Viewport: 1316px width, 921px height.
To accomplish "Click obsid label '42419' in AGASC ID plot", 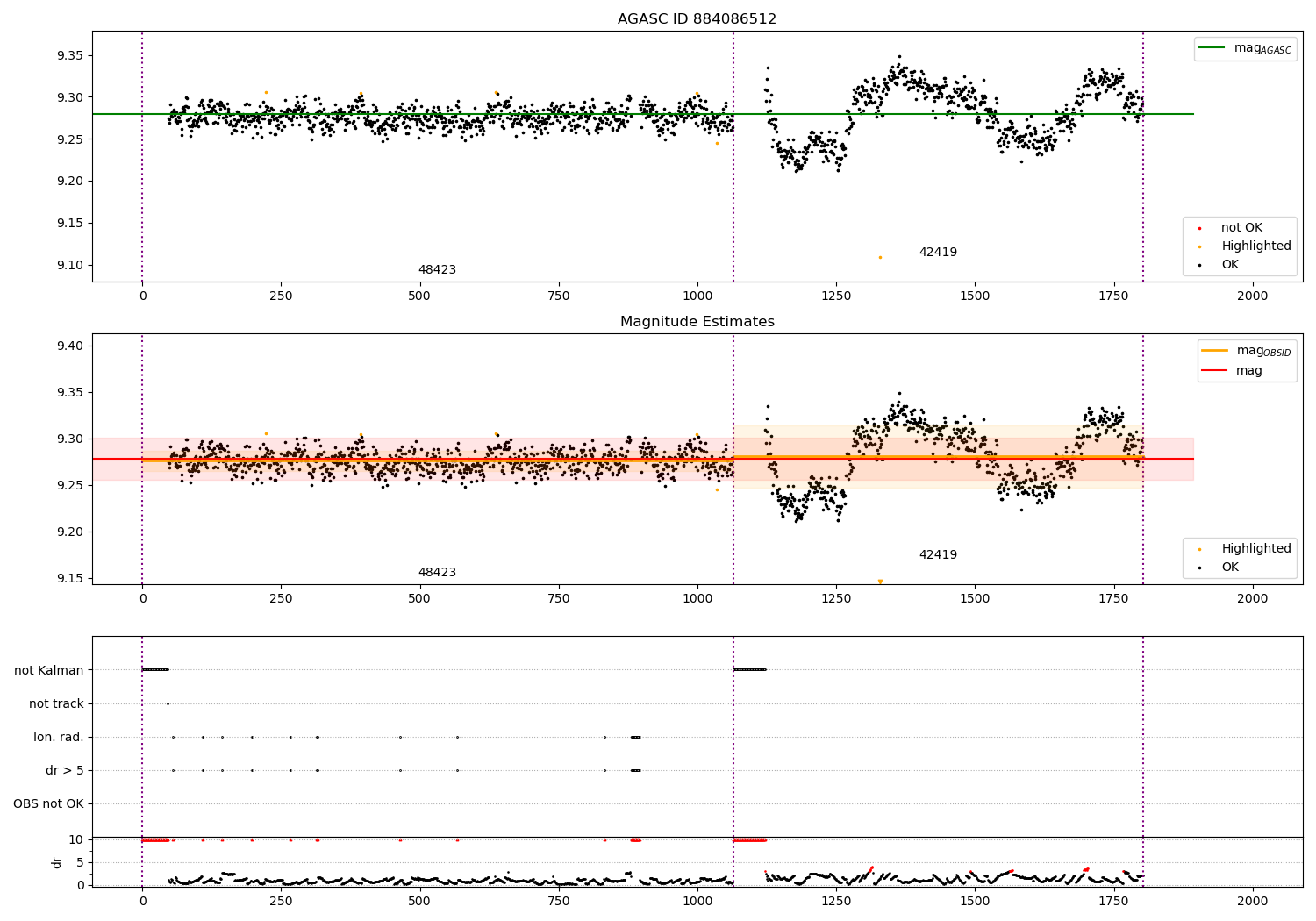I will (x=938, y=253).
